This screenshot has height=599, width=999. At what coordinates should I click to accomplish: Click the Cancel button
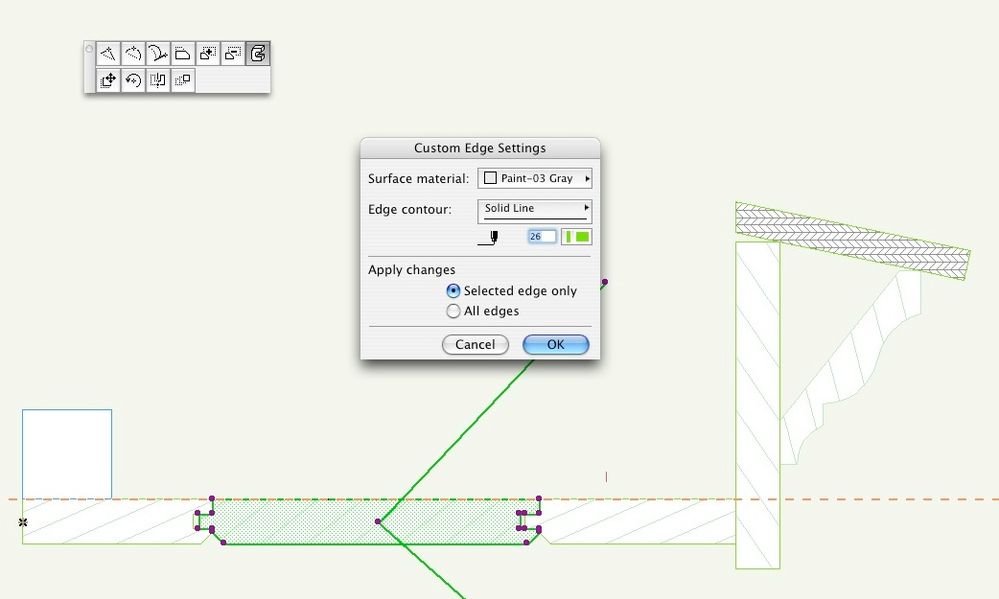pos(475,345)
